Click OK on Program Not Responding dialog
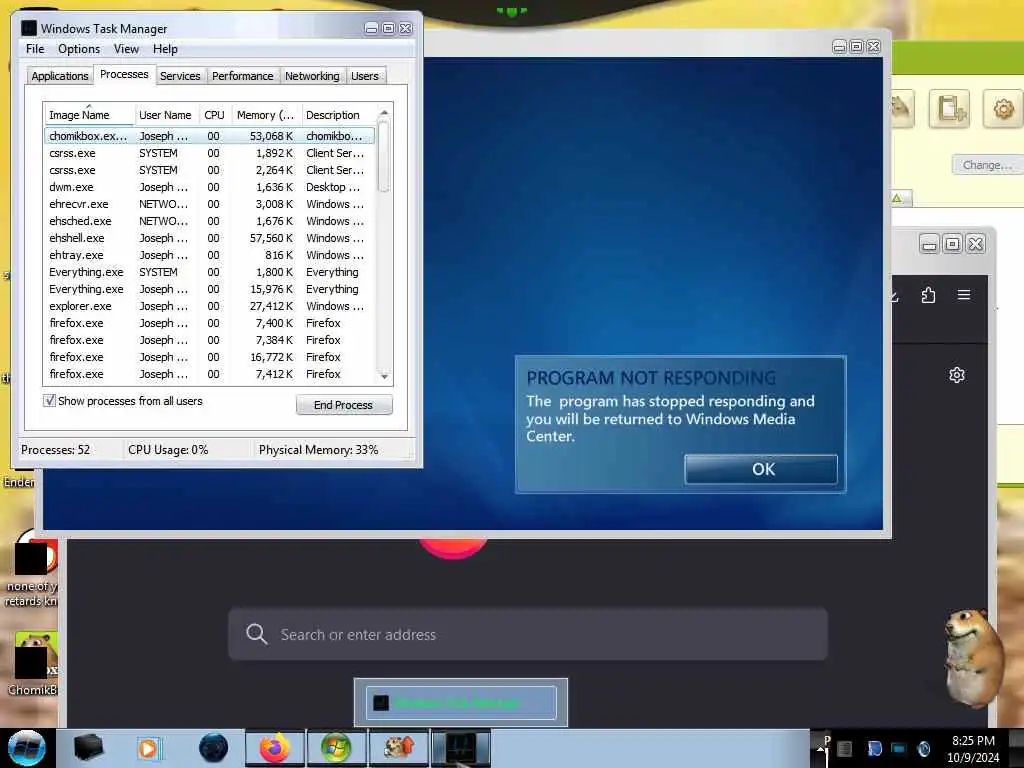This screenshot has width=1024, height=768. 761,469
